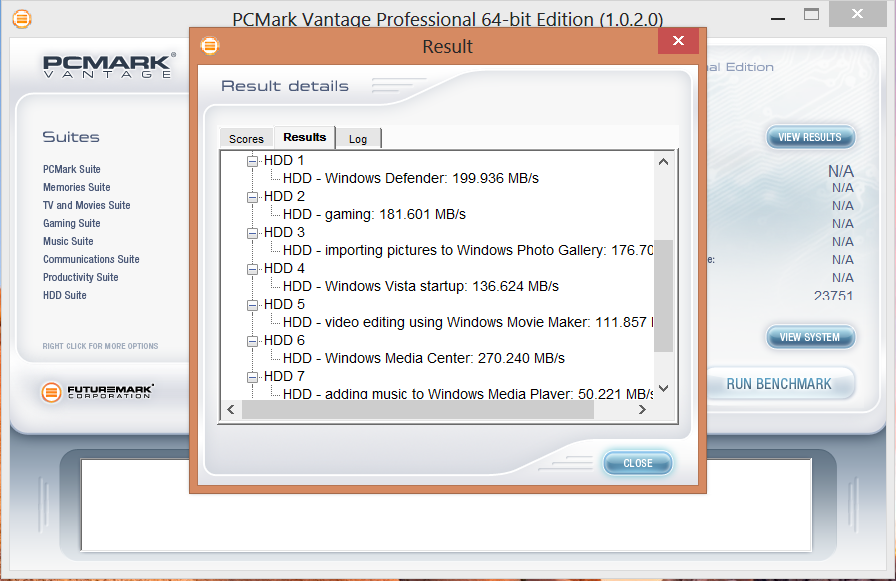Click horizontal scrollbar right arrow
Viewport: 896px width, 581px height.
[x=642, y=409]
